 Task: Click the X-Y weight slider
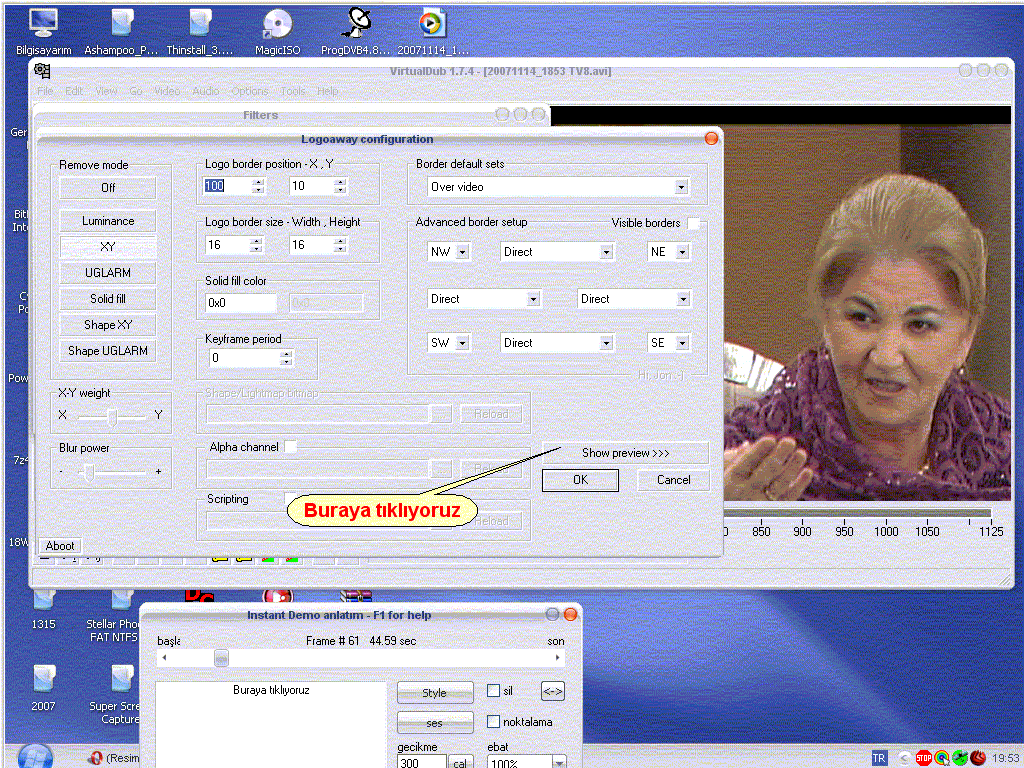(112, 415)
